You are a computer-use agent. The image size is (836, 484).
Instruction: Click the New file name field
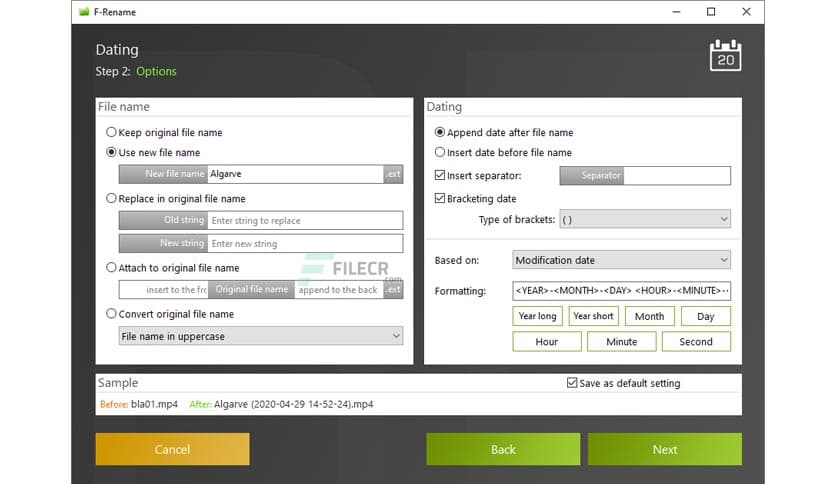[294, 174]
